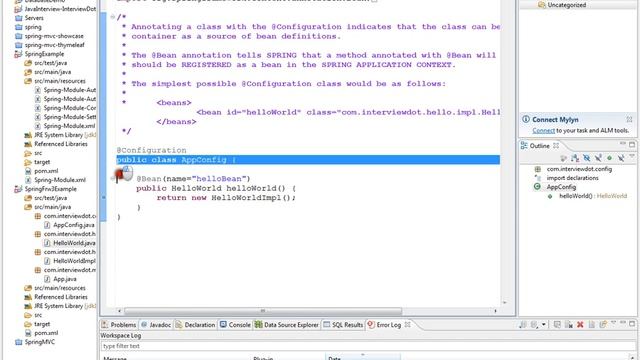640x360 pixels.
Task: Switch to the Javadoc tab
Action: (156, 325)
